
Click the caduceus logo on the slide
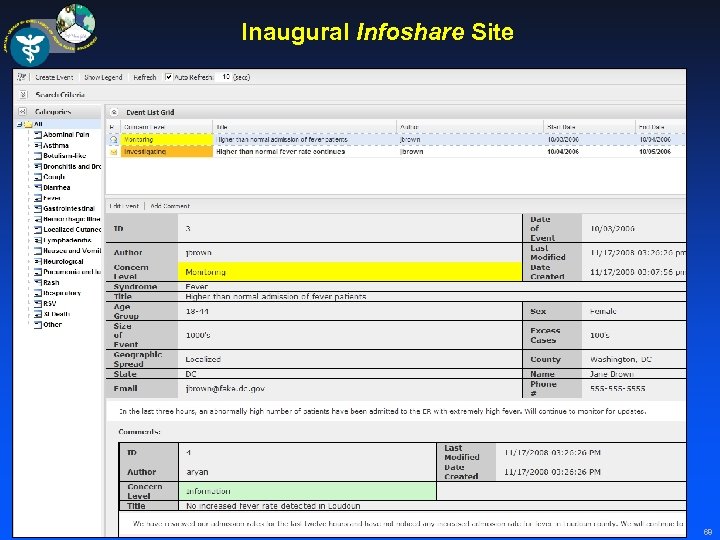tap(30, 47)
